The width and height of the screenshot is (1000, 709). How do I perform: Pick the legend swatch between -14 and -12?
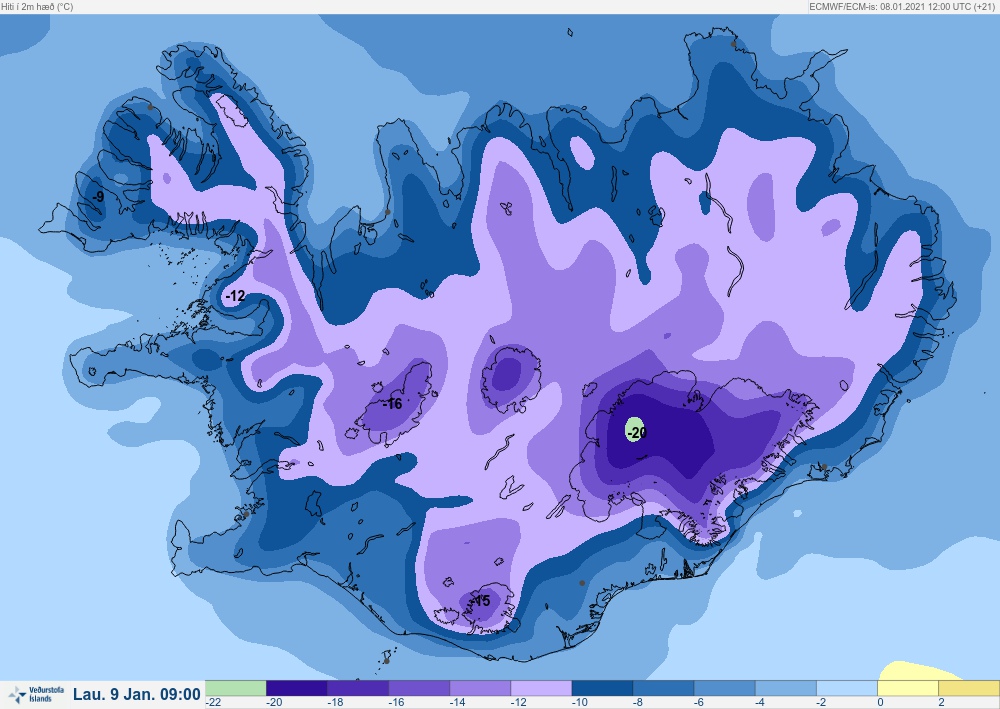(480, 688)
